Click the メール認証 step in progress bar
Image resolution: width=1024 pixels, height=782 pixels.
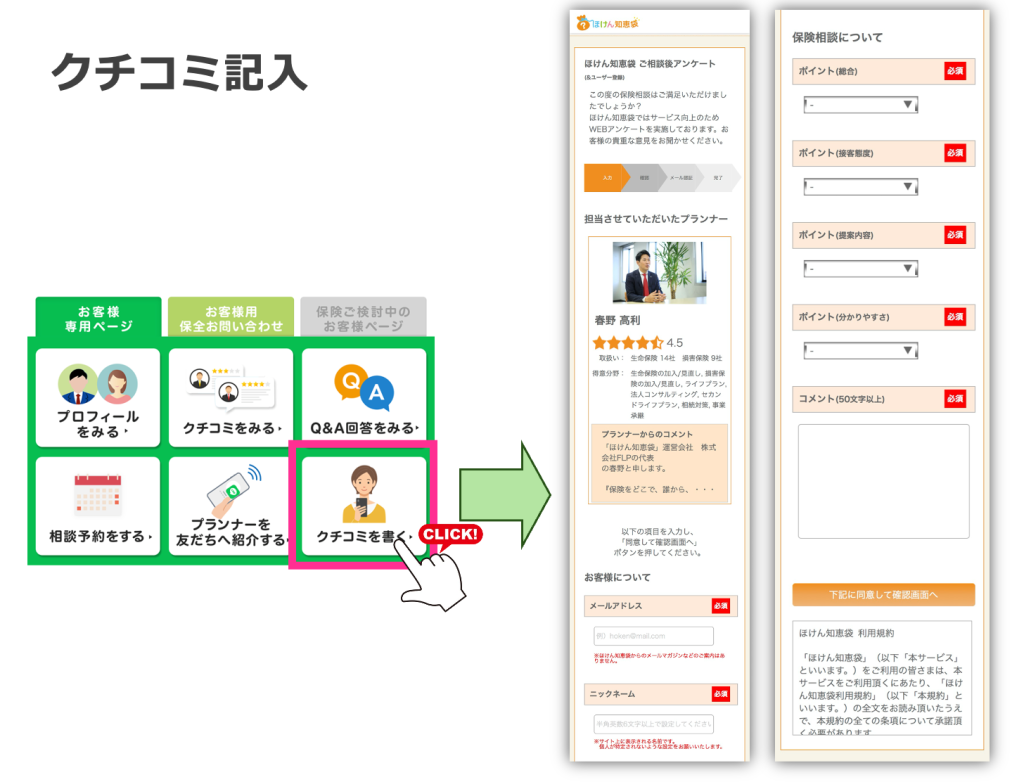tap(681, 178)
